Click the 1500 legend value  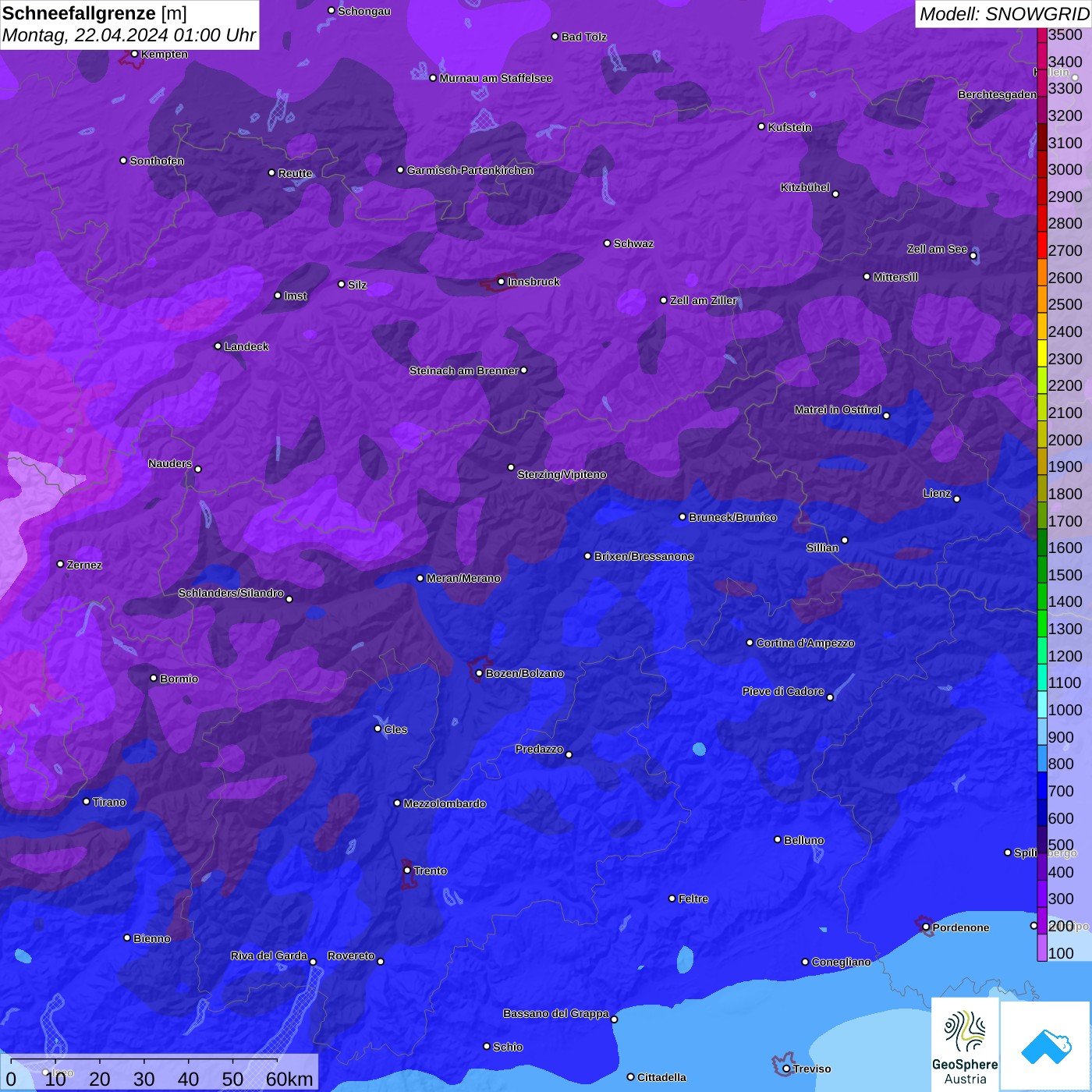tap(1065, 575)
